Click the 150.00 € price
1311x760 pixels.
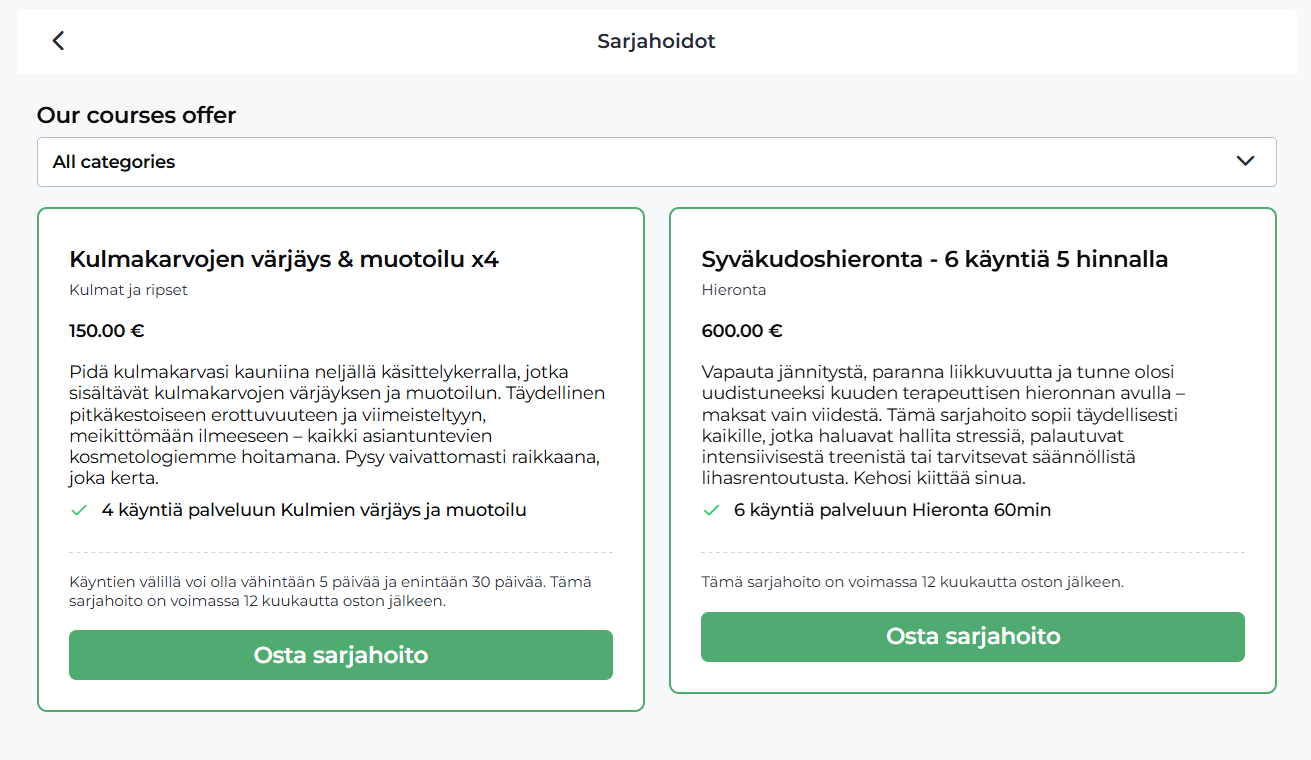click(x=107, y=331)
